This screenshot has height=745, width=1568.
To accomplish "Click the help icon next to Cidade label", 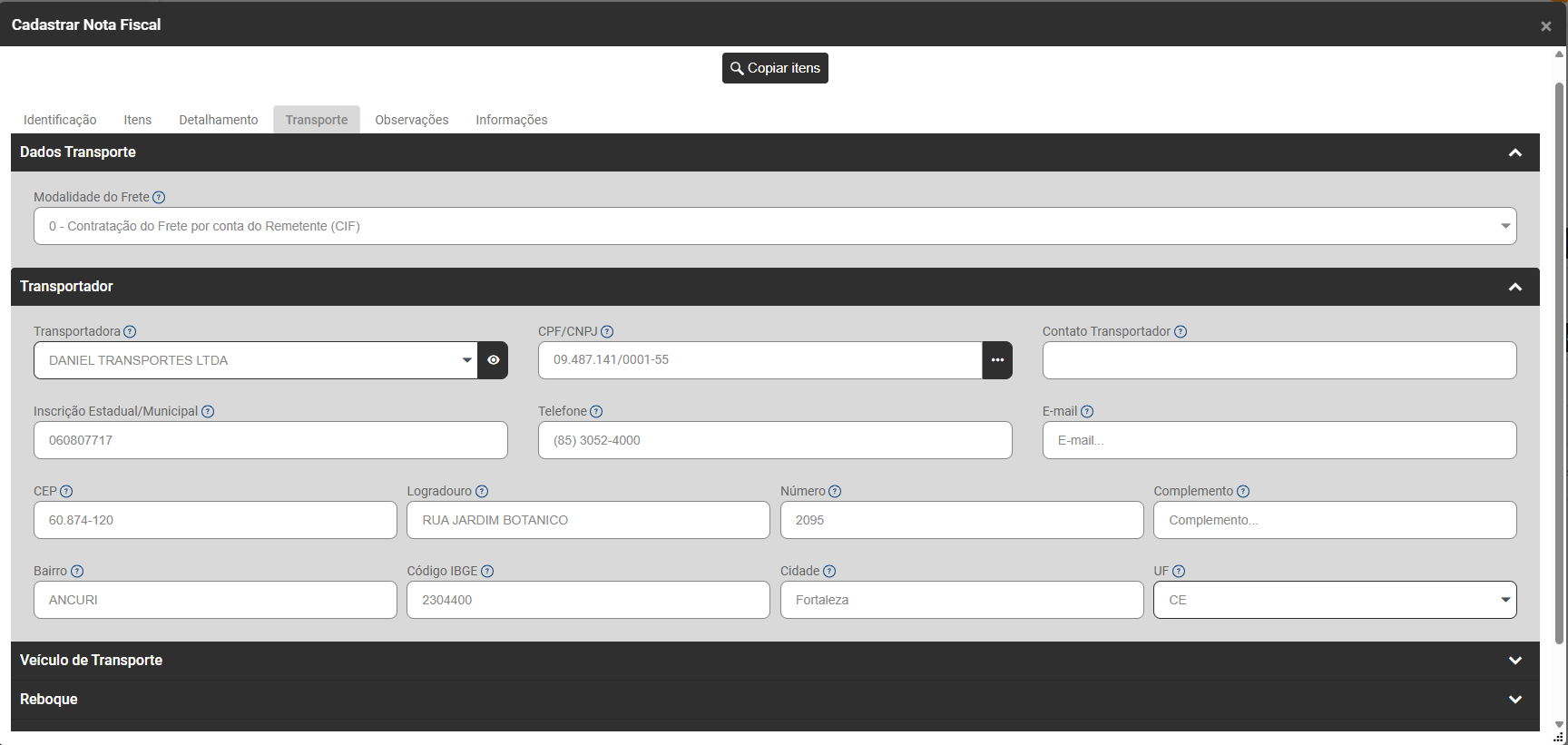I will click(x=829, y=571).
